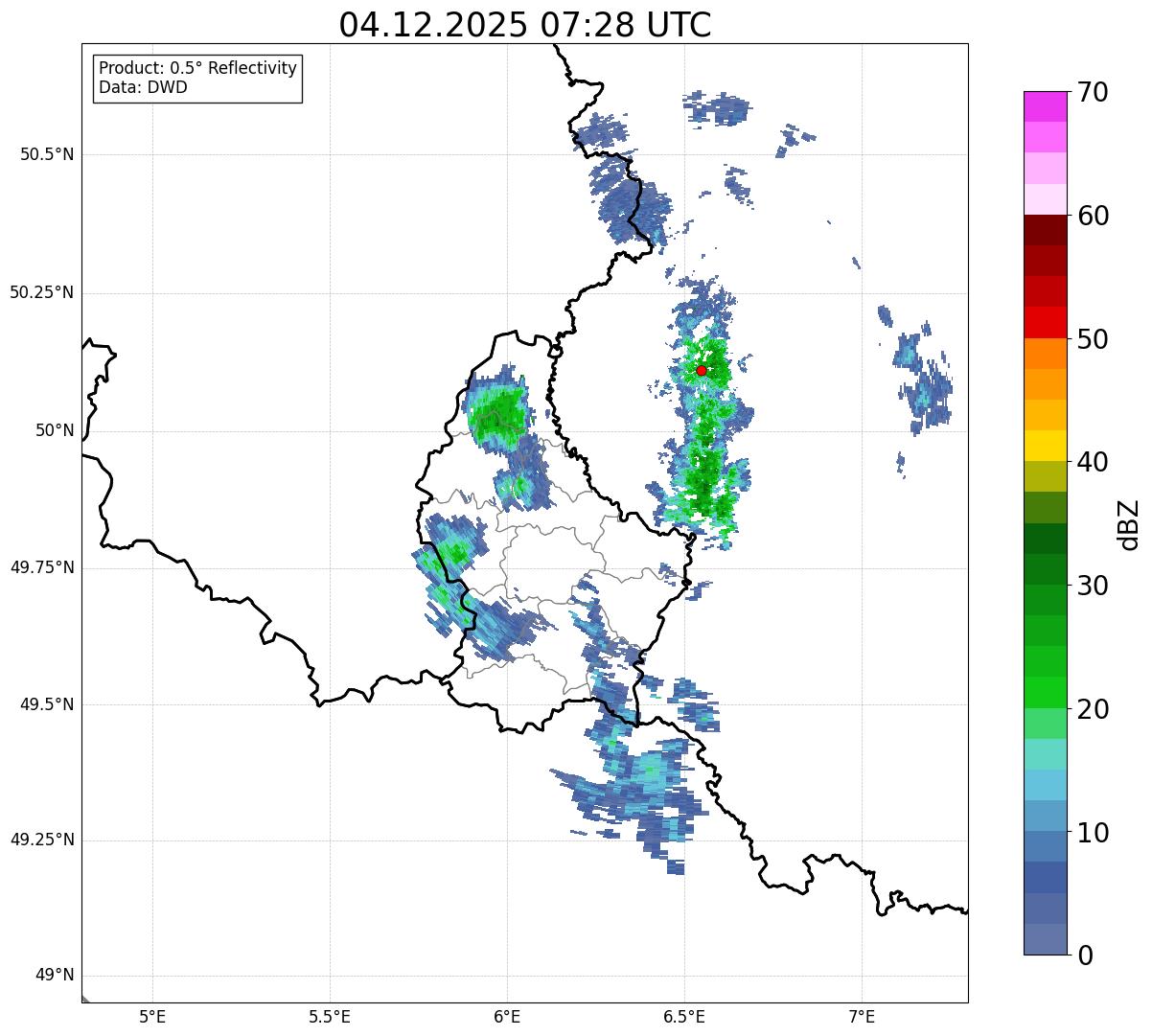Click the orange colorbar segment below 50
This screenshot has width=1152, height=1036.
[1045, 354]
